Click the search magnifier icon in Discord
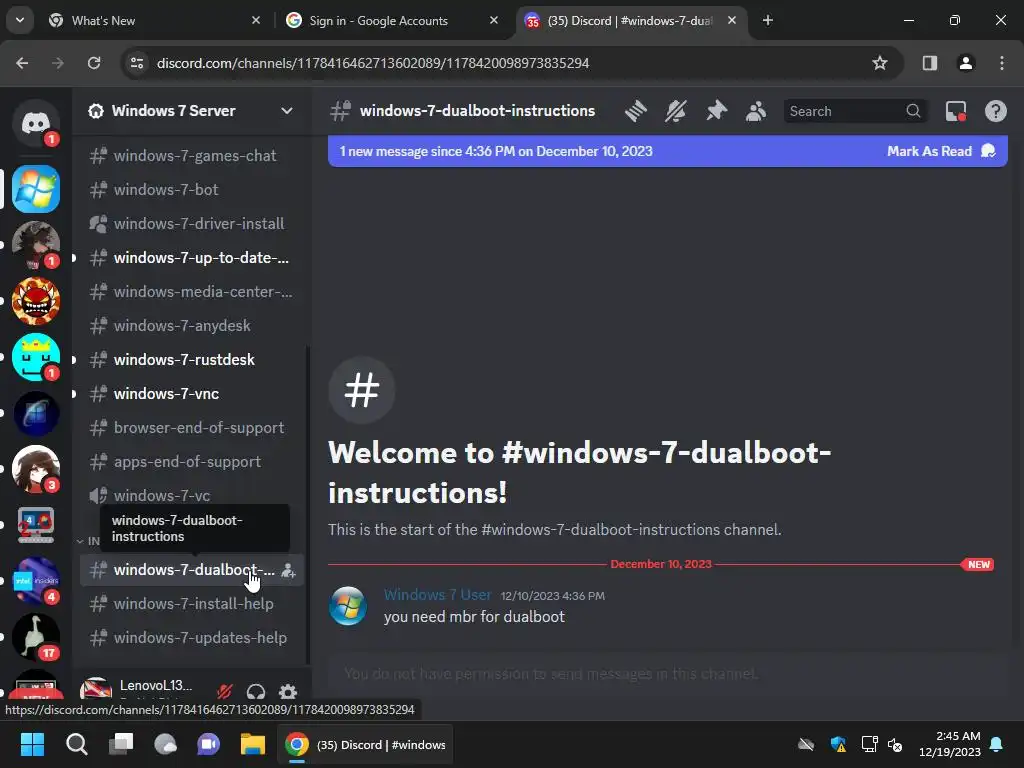Screen dimensions: 1024x768 [913, 111]
